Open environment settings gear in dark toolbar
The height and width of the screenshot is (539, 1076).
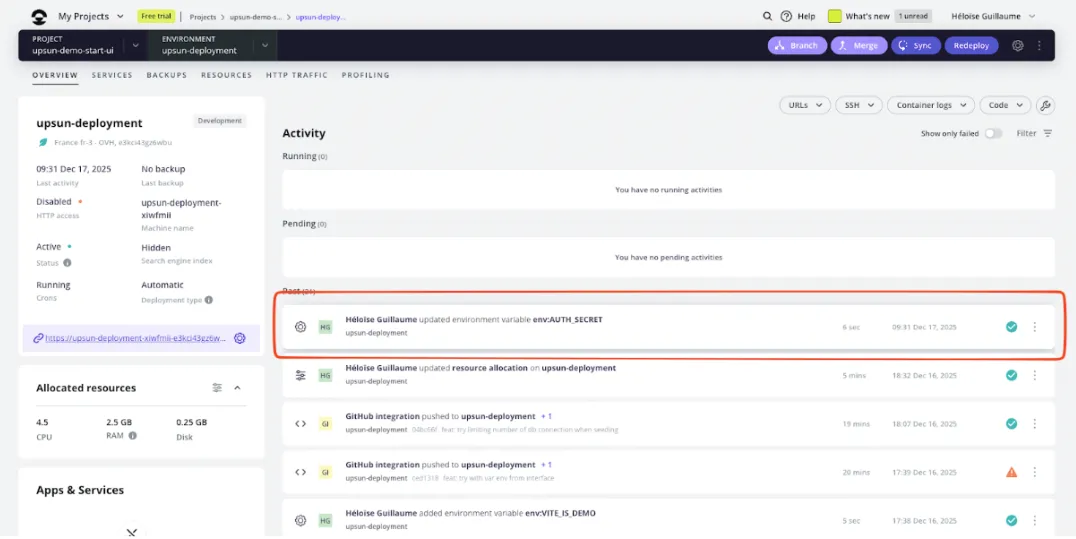coord(1017,45)
